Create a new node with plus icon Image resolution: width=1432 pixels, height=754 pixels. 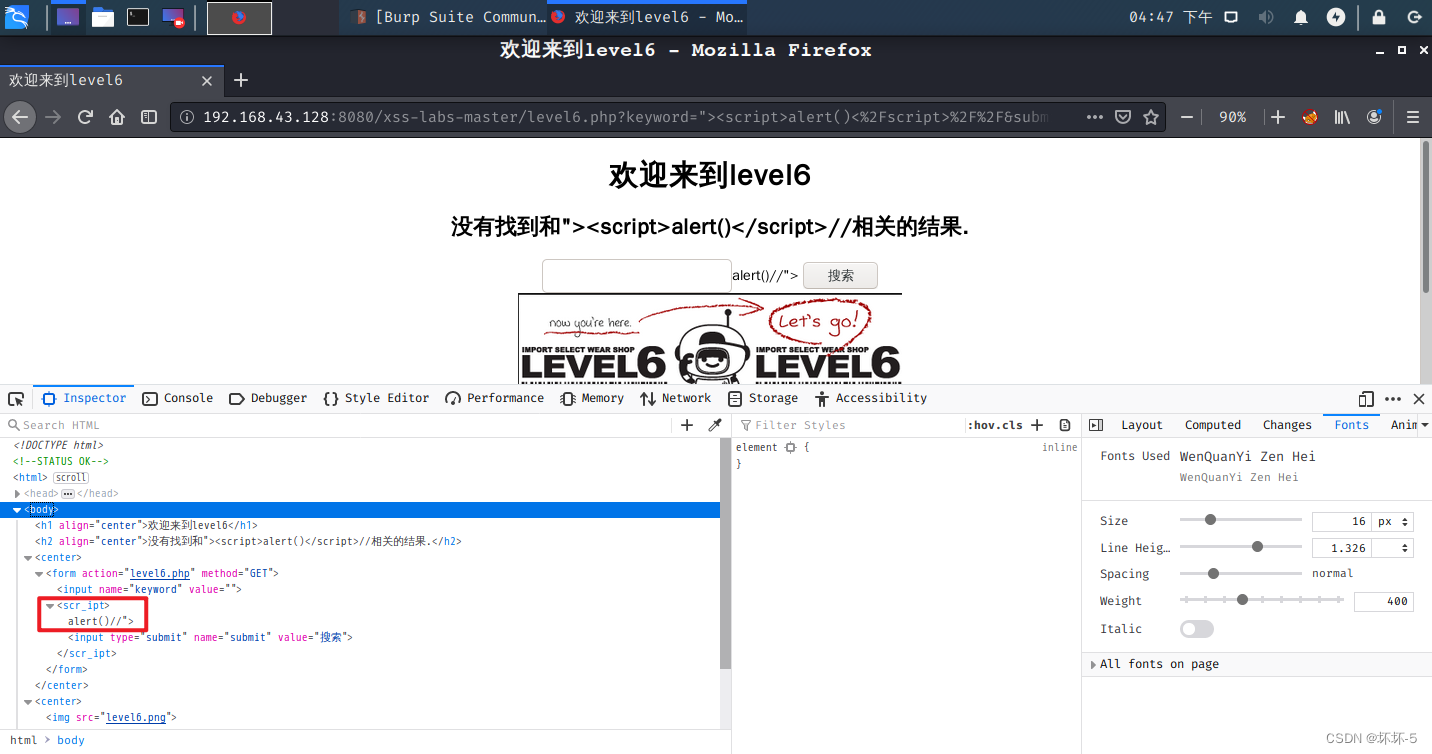click(687, 425)
